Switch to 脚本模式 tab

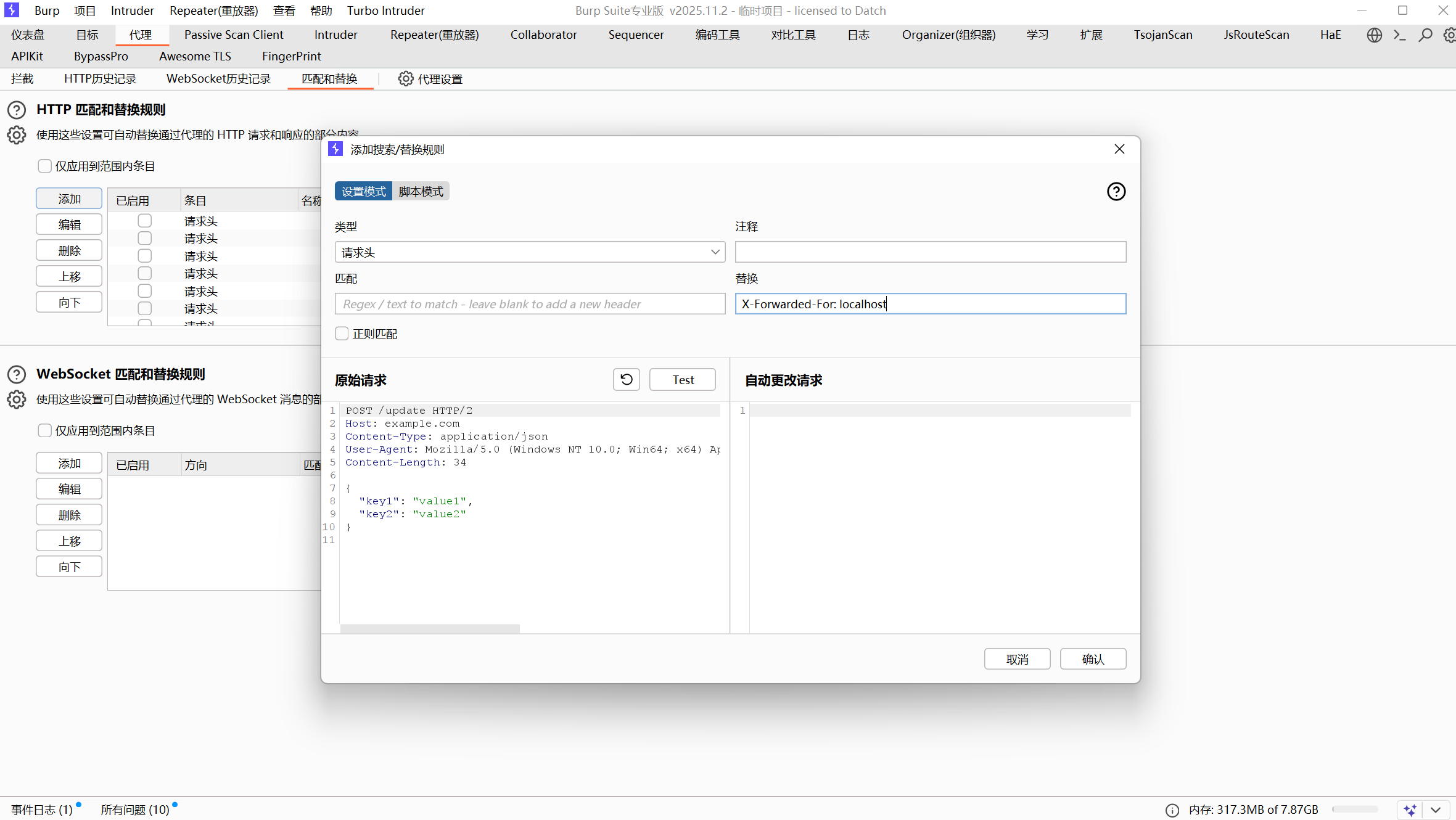421,192
